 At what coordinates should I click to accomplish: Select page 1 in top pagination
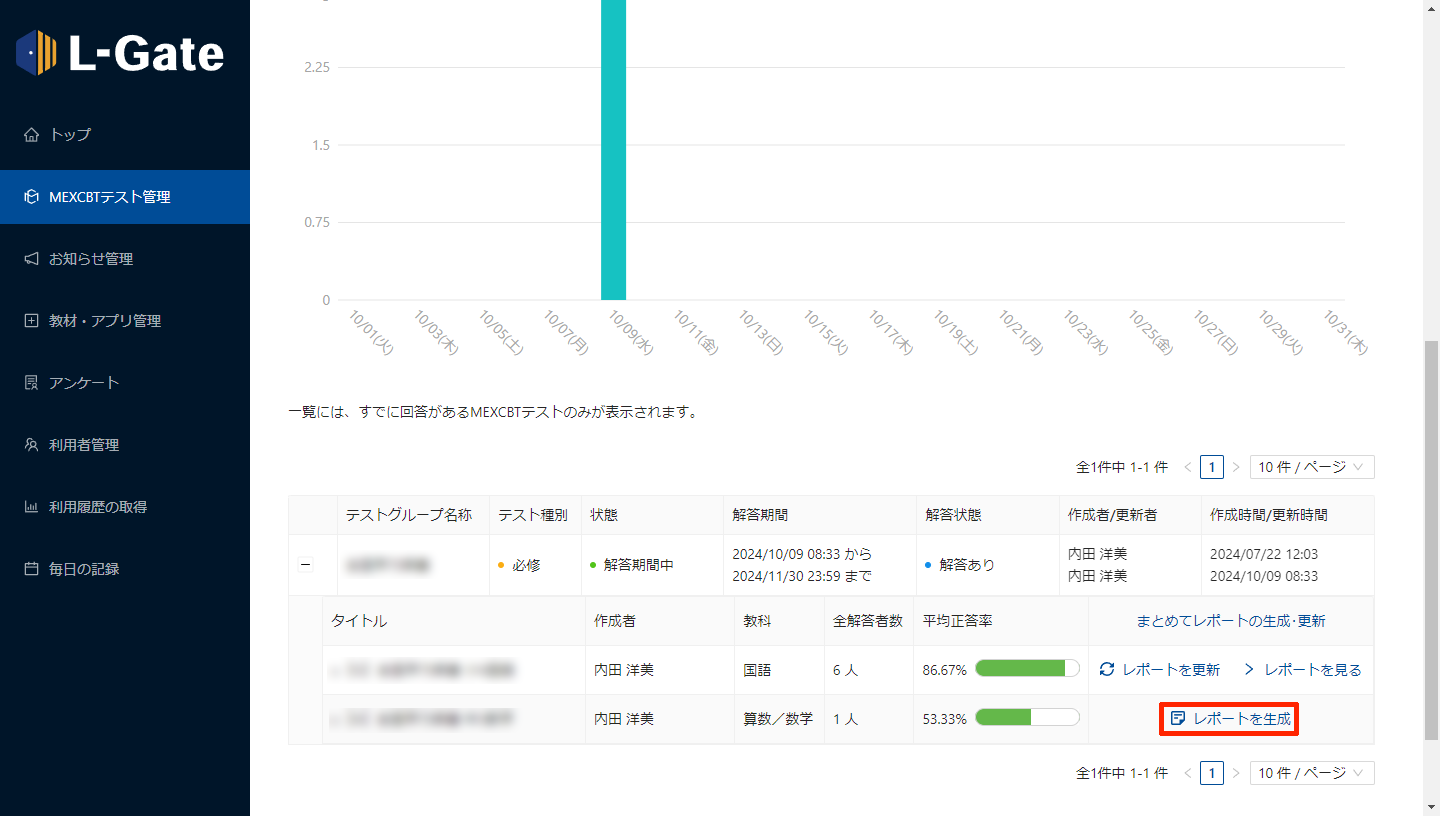[1211, 467]
